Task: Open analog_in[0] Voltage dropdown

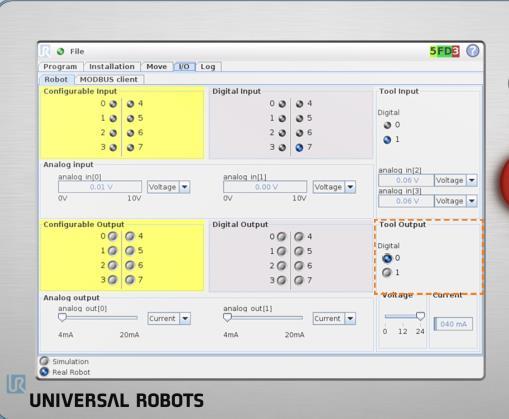Action: [x=169, y=187]
